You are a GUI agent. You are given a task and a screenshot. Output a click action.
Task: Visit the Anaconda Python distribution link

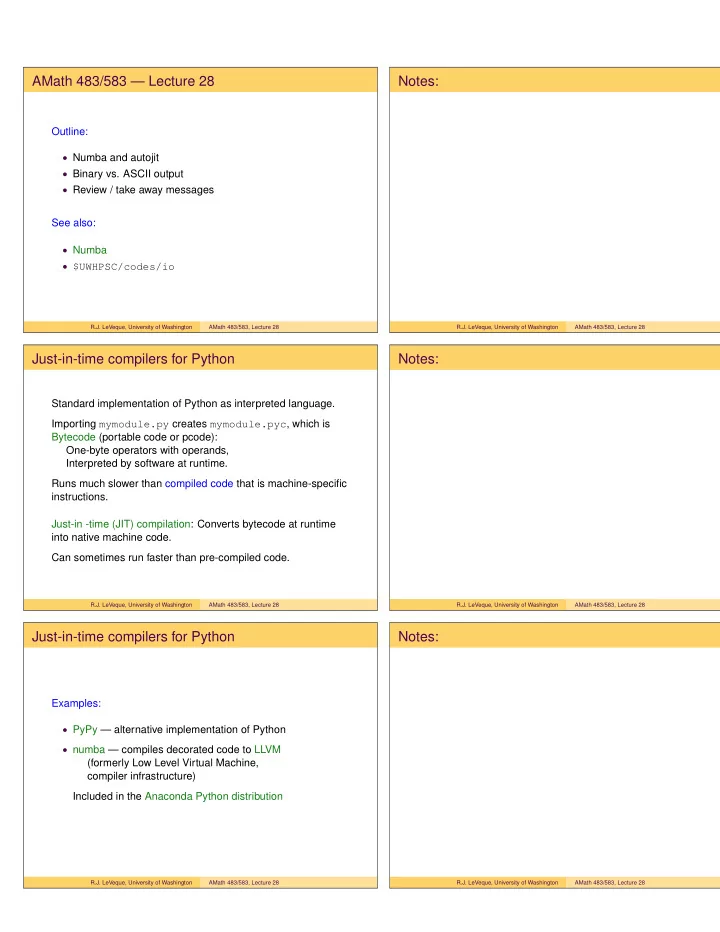tap(213, 796)
